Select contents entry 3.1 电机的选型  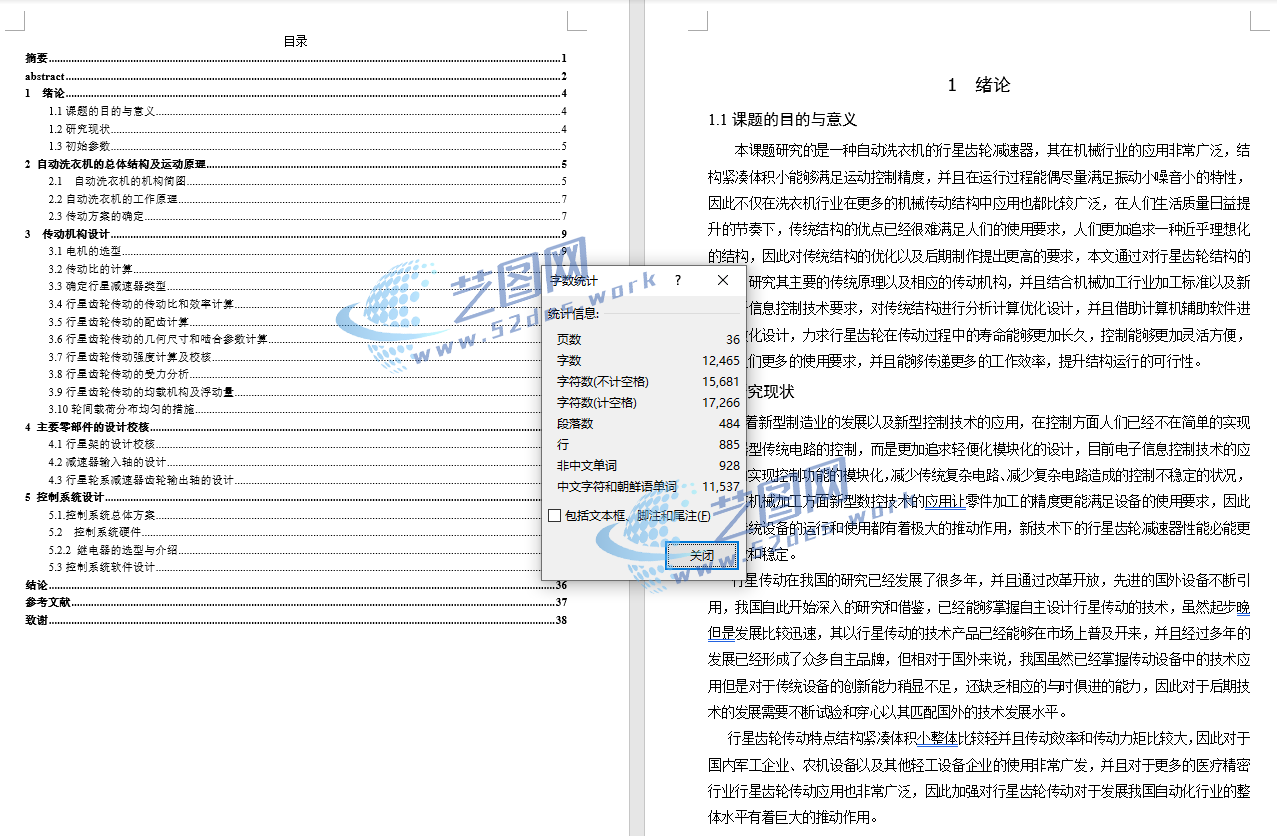308,251
